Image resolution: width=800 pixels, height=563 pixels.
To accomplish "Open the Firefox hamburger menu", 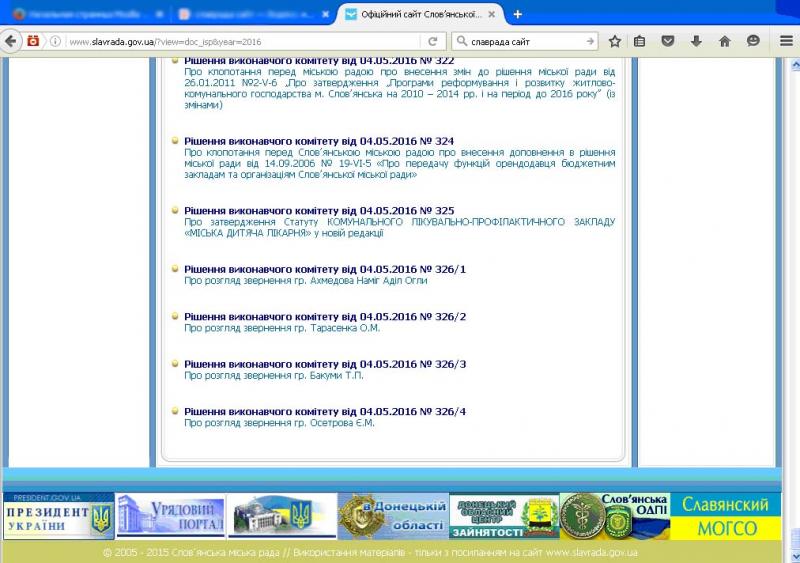I will click(785, 41).
